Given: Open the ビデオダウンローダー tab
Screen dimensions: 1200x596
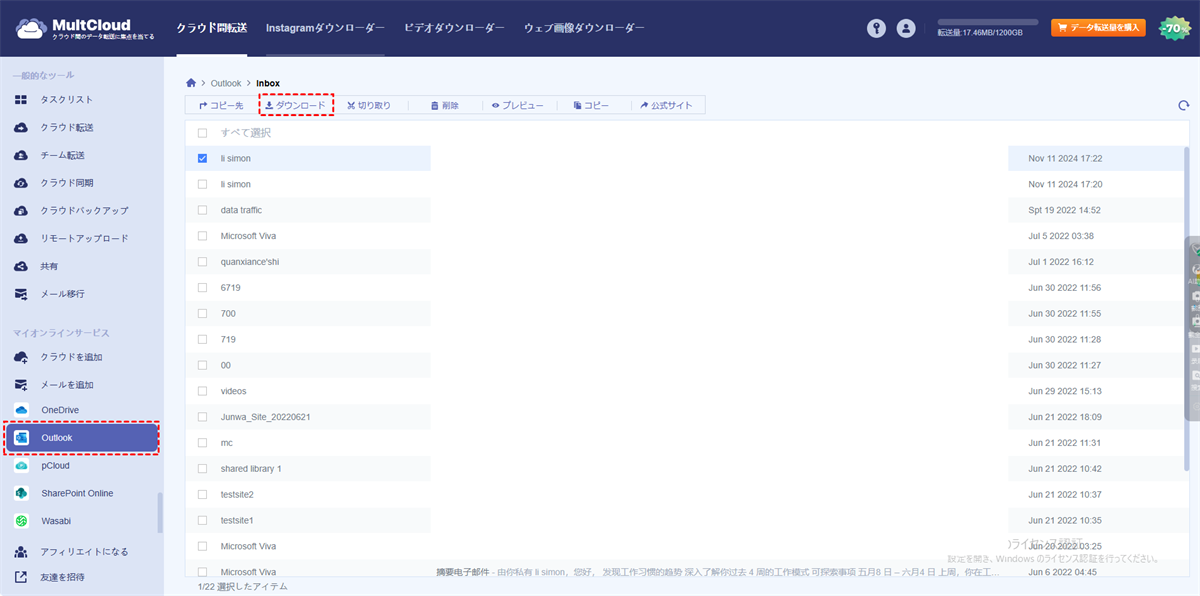Looking at the screenshot, I should [x=454, y=28].
